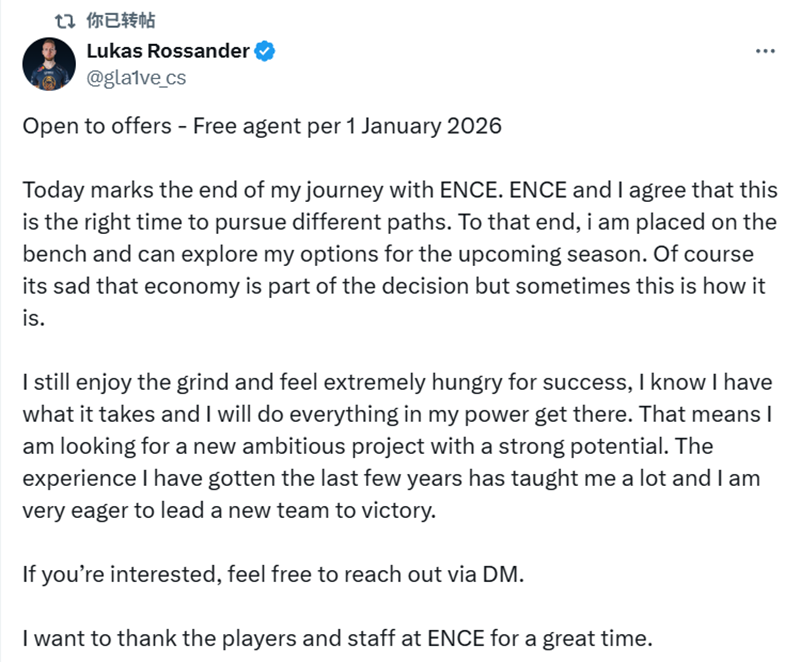Click the lone "is." line ending the paragraph

pyautogui.click(x=34, y=318)
